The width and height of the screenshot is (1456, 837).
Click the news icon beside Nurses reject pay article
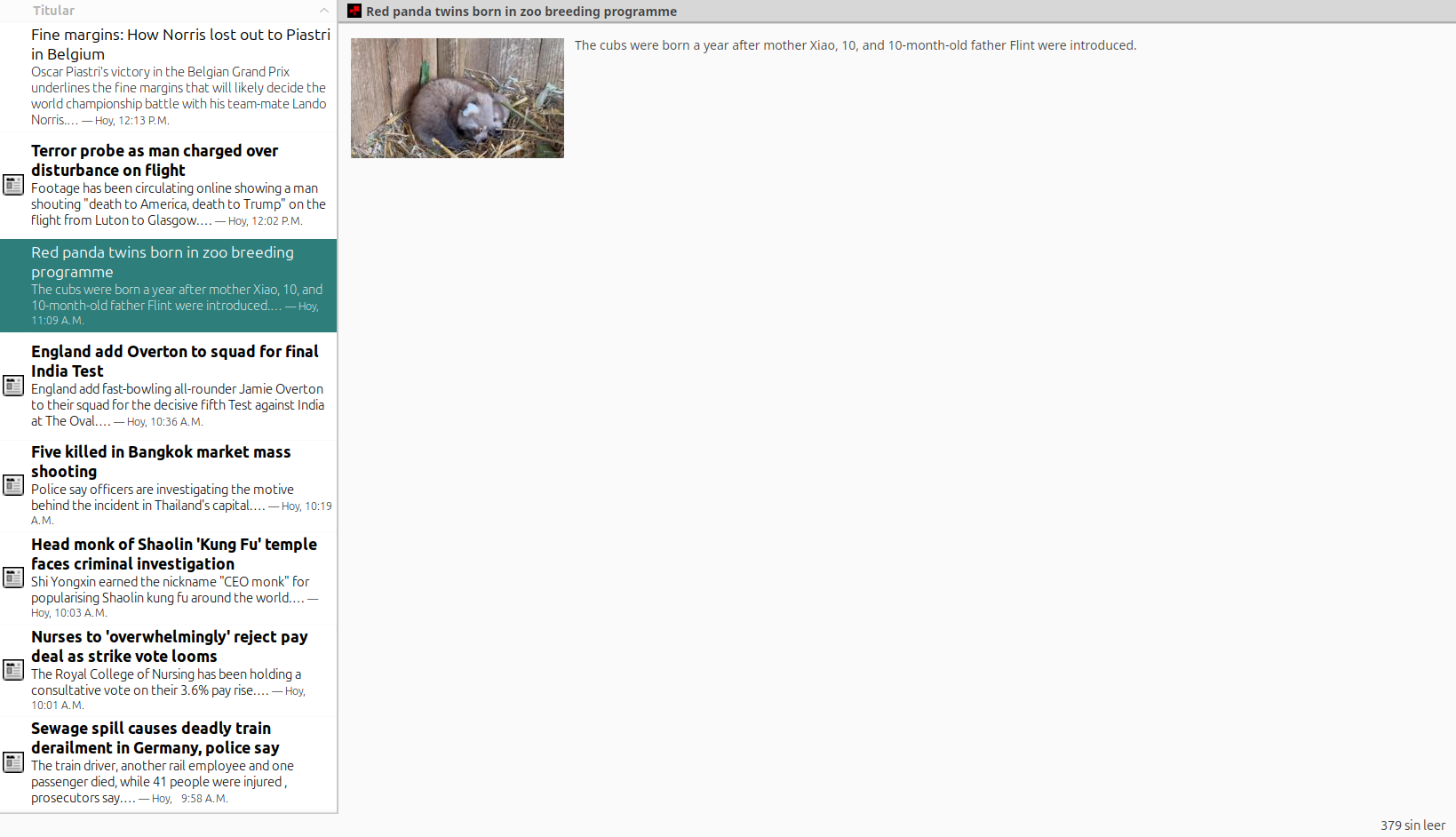[x=13, y=670]
